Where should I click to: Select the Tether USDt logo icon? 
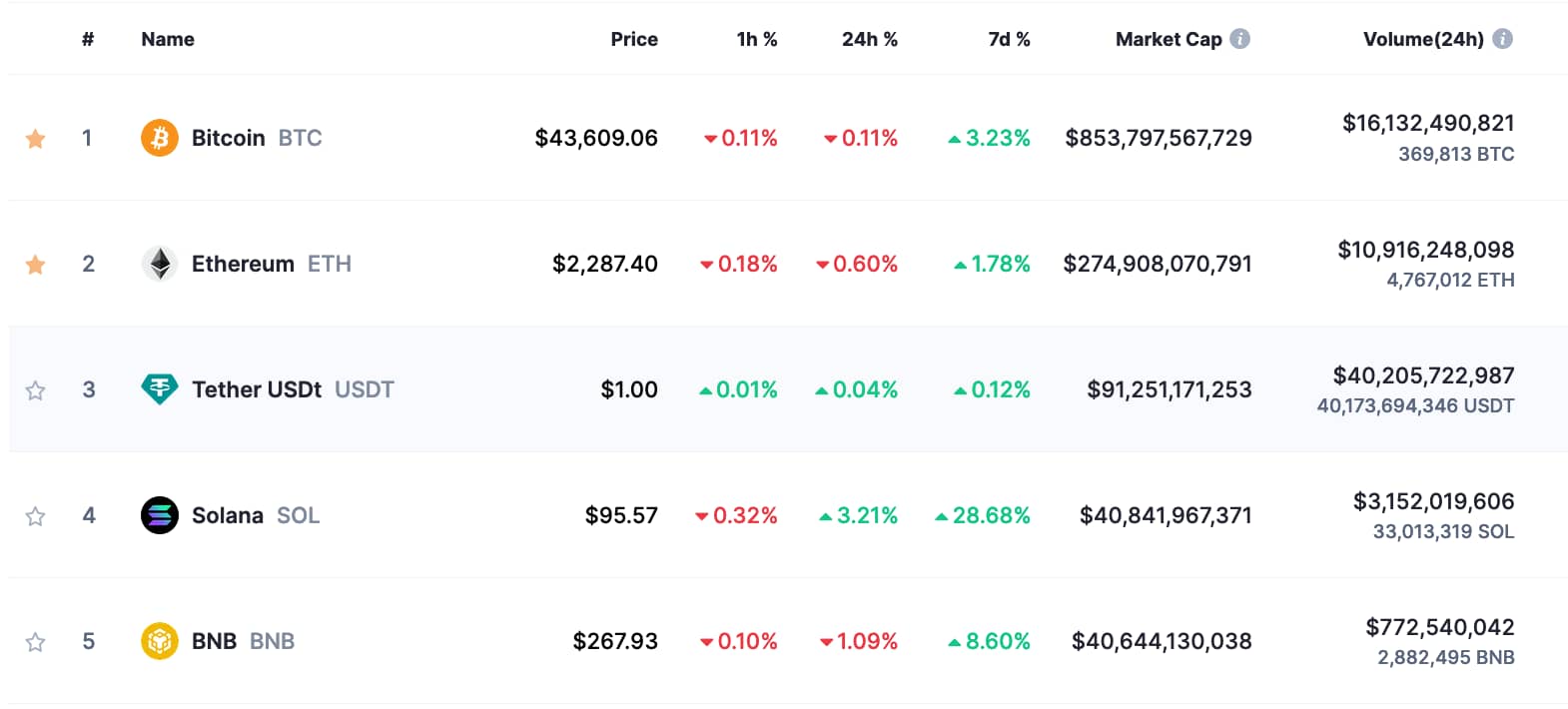pos(158,389)
